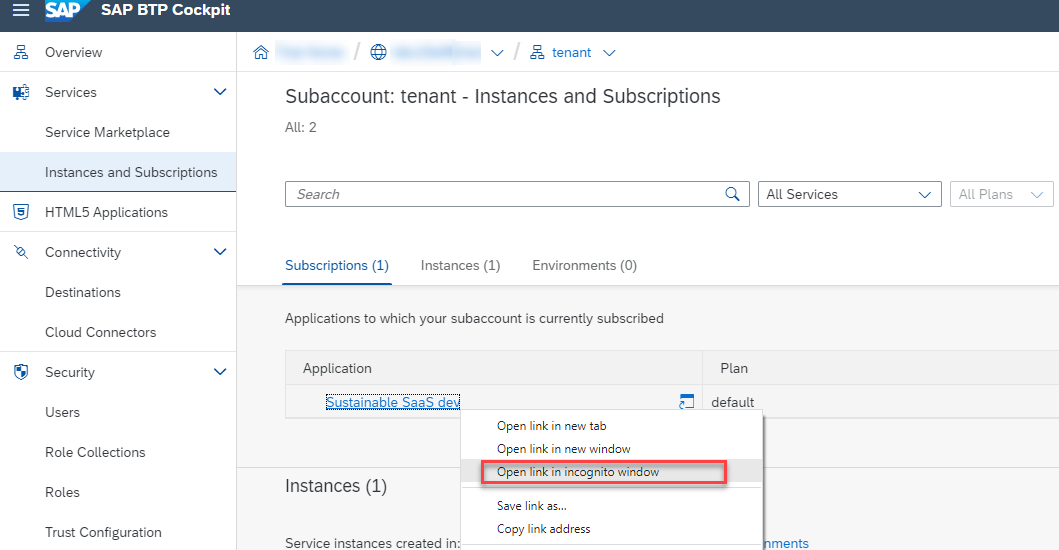This screenshot has height=550, width=1059.
Task: Click the SAP logo
Action: click(x=65, y=11)
